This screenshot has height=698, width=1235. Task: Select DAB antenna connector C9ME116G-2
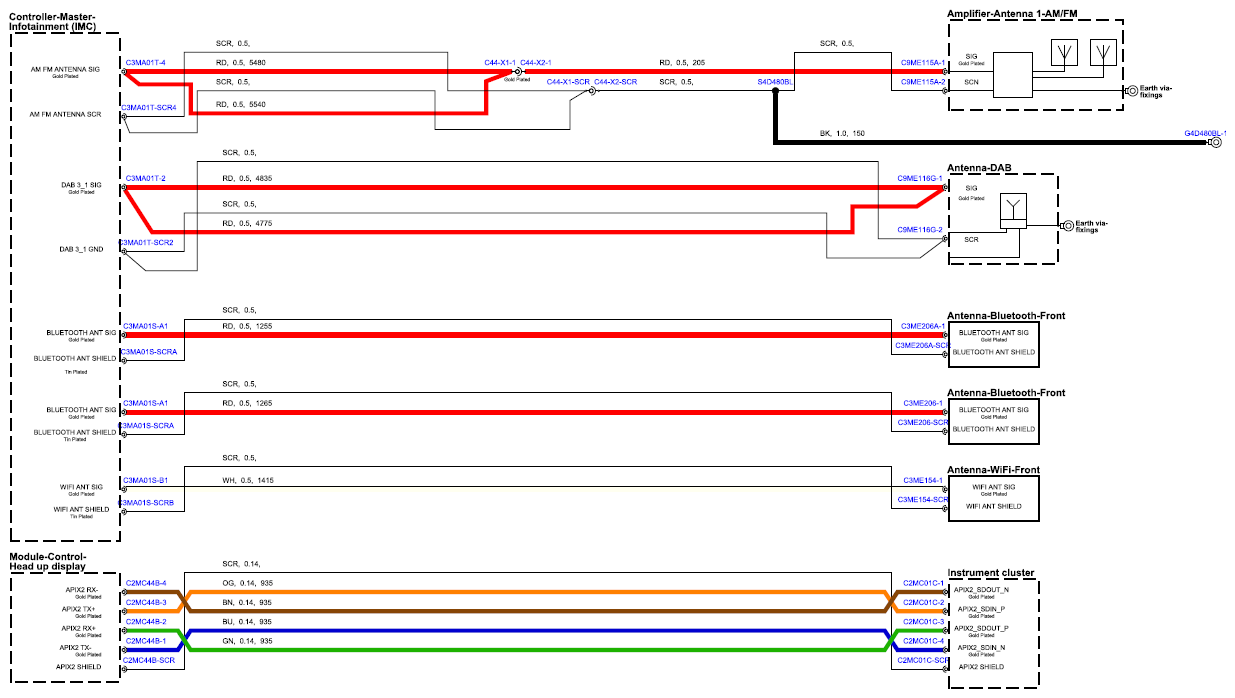pos(922,230)
